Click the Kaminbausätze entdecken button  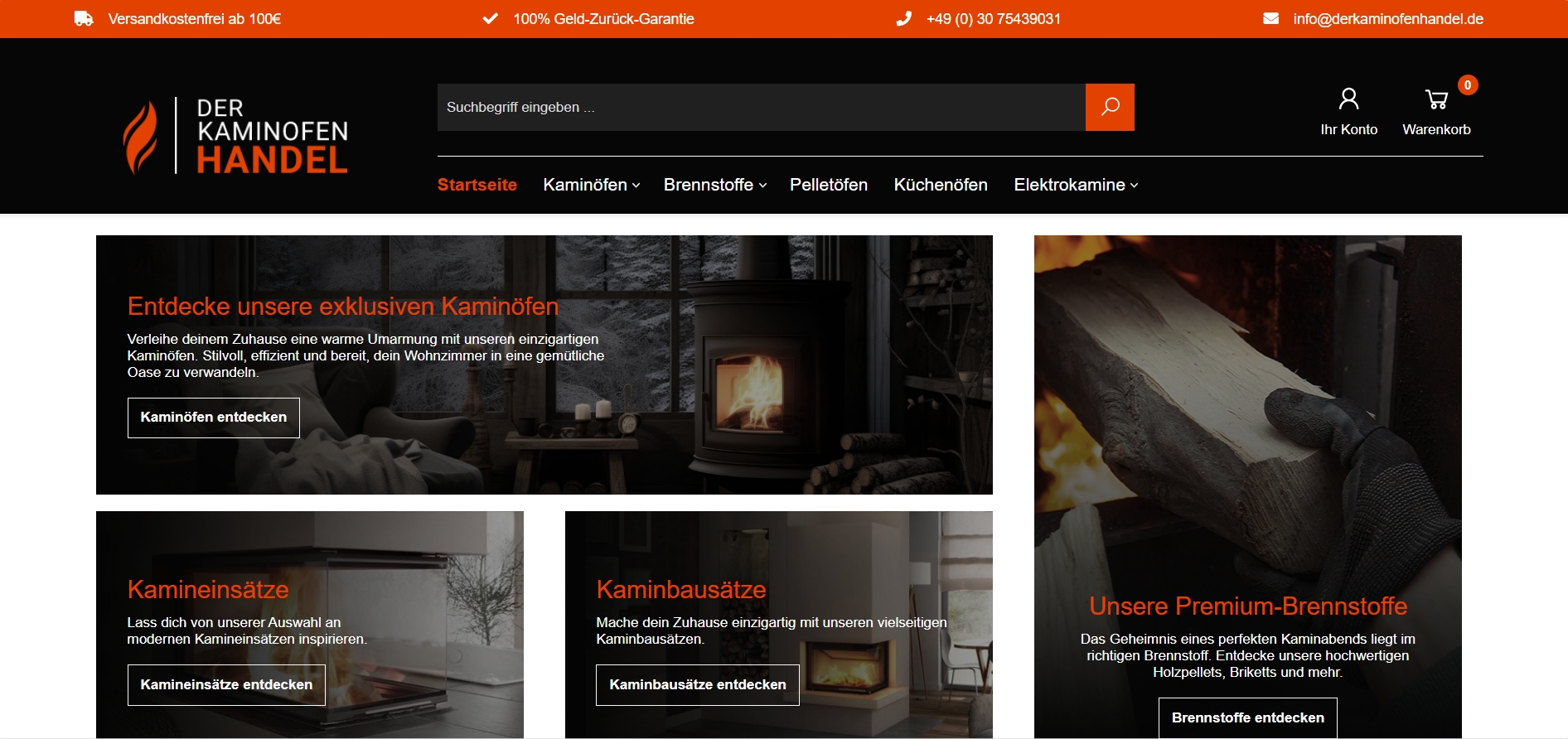(x=698, y=685)
